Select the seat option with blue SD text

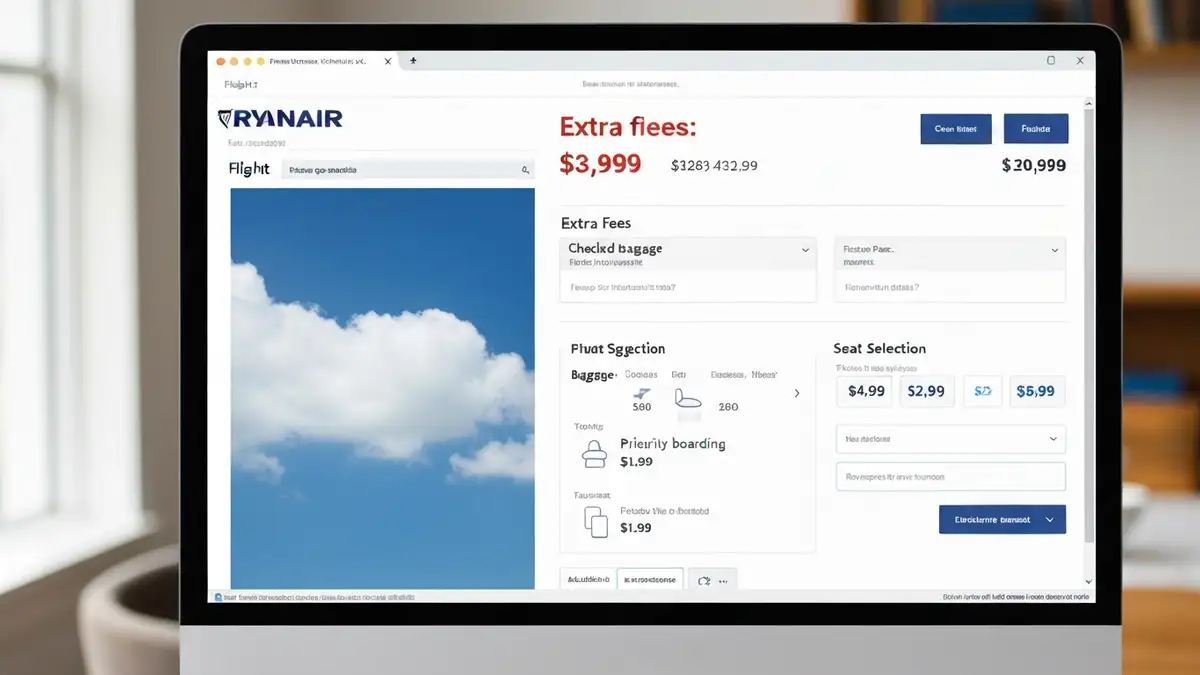click(982, 391)
